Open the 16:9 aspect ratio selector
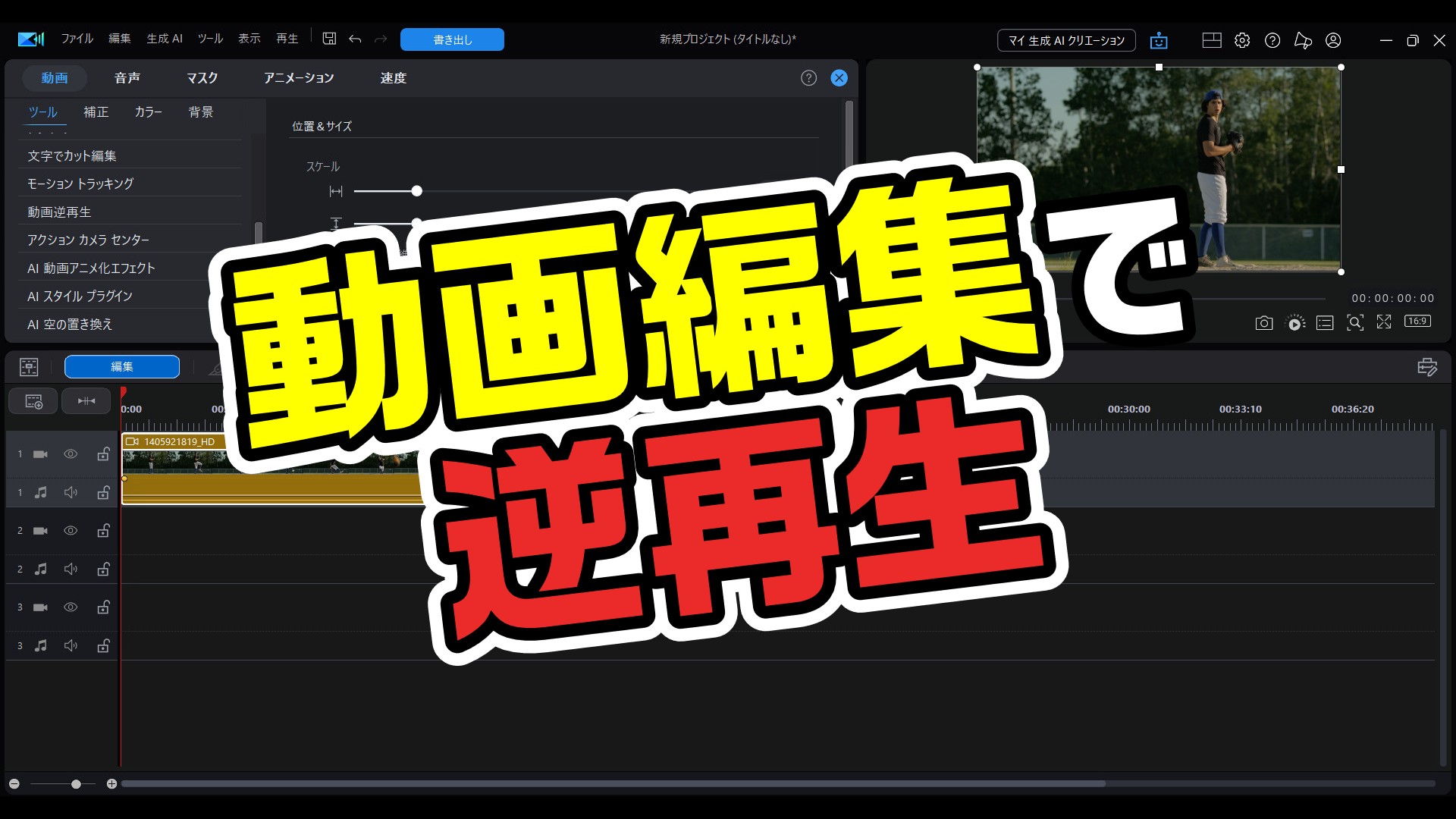 tap(1419, 322)
